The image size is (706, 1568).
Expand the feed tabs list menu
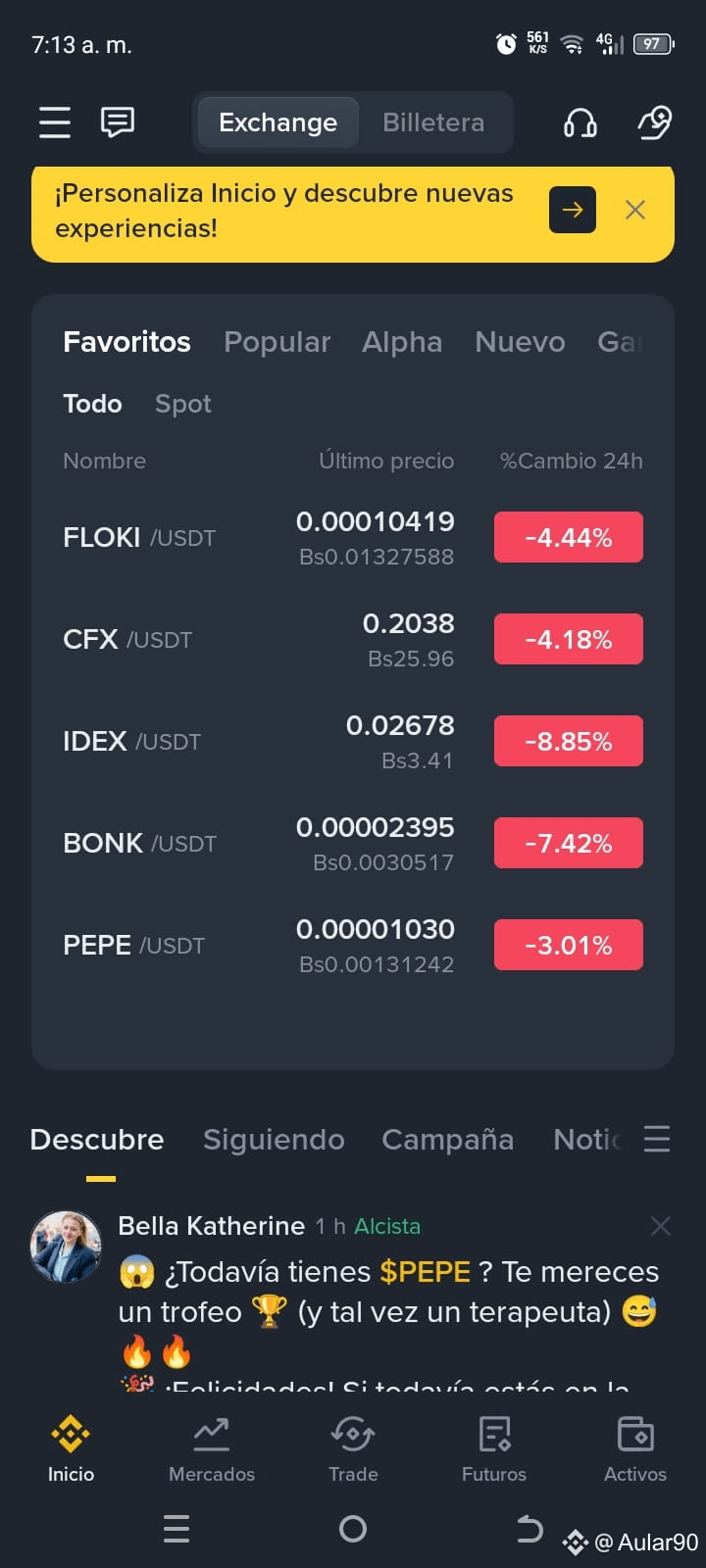657,1139
